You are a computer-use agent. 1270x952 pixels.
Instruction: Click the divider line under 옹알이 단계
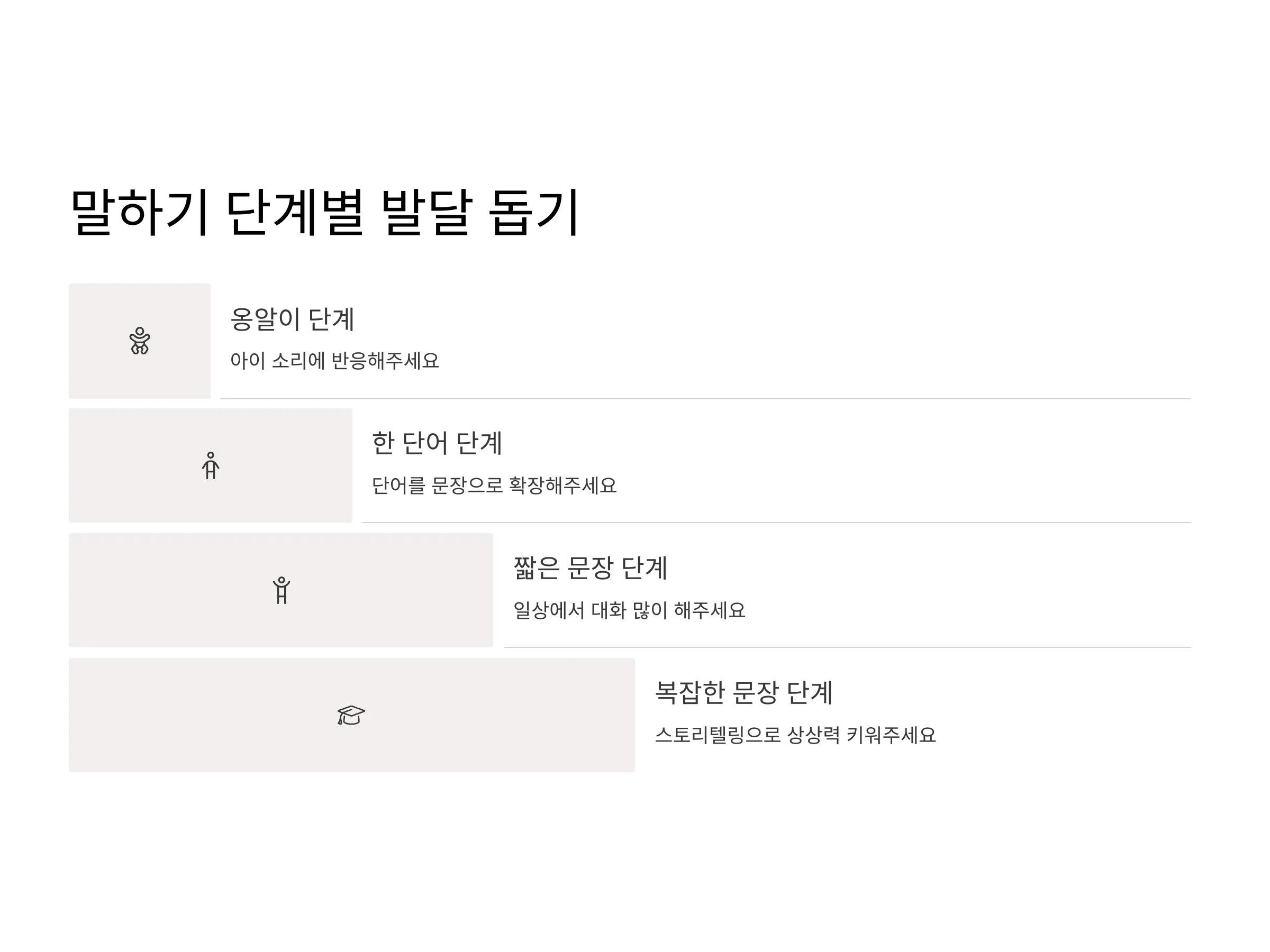tap(705, 398)
